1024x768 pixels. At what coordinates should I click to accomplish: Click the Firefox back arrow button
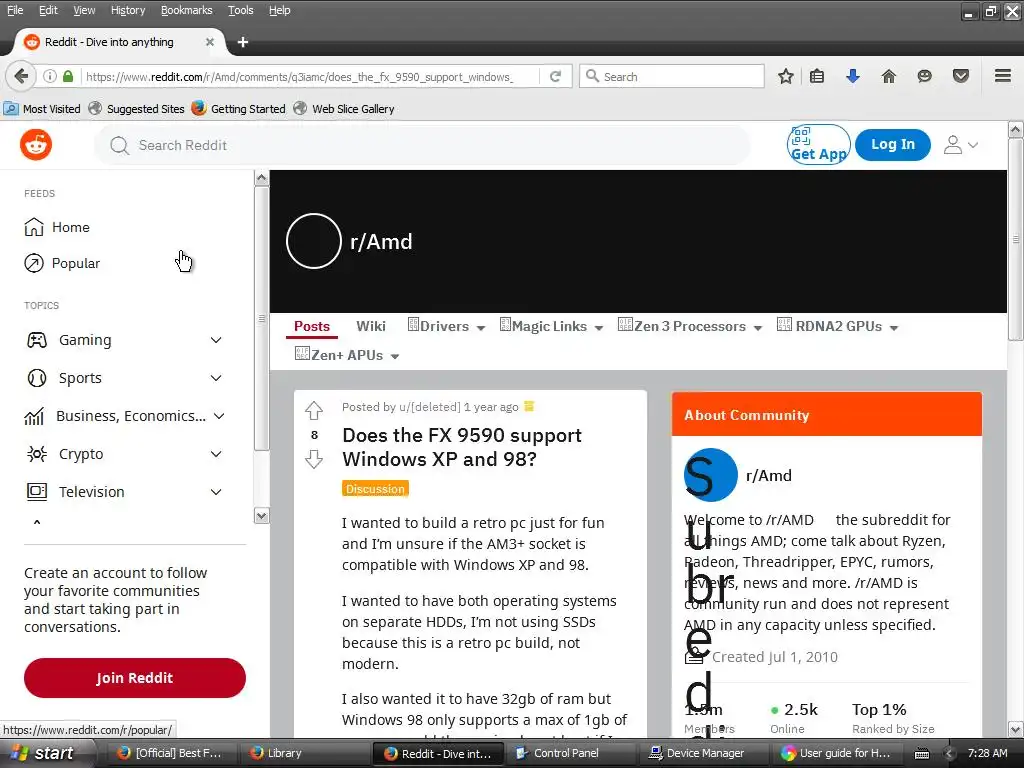[x=20, y=76]
